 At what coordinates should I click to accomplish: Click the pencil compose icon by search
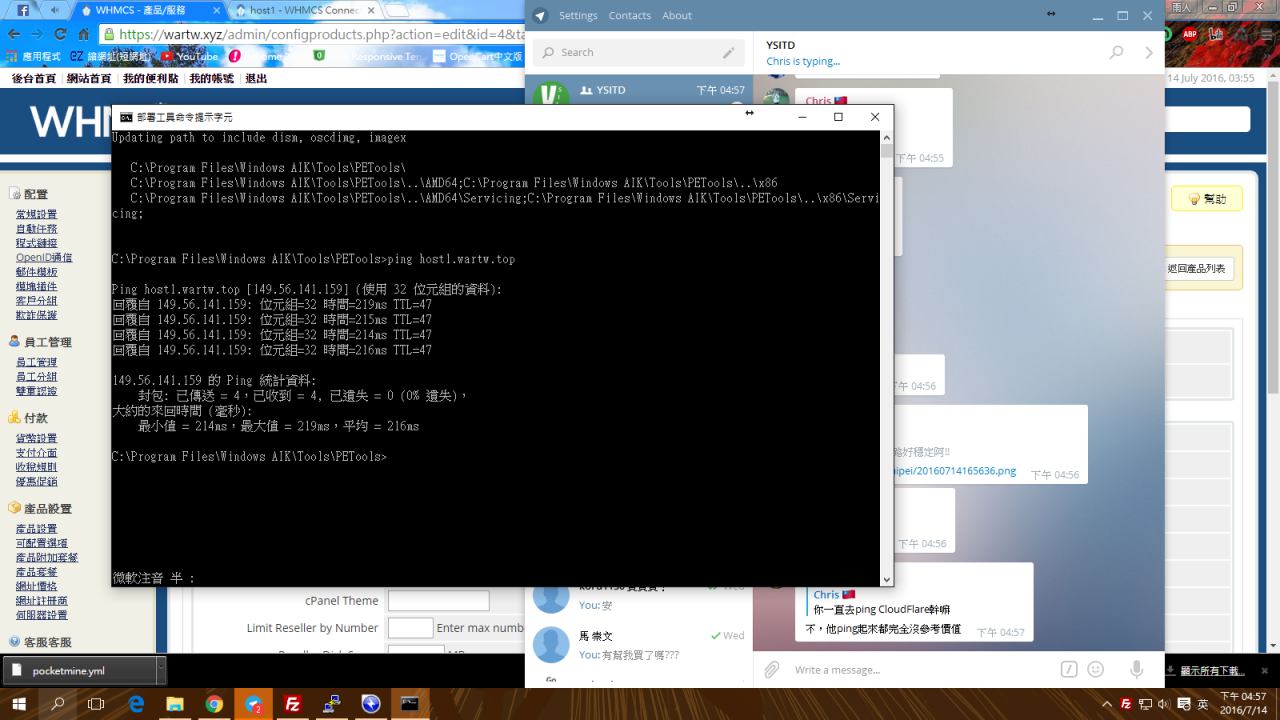click(728, 53)
